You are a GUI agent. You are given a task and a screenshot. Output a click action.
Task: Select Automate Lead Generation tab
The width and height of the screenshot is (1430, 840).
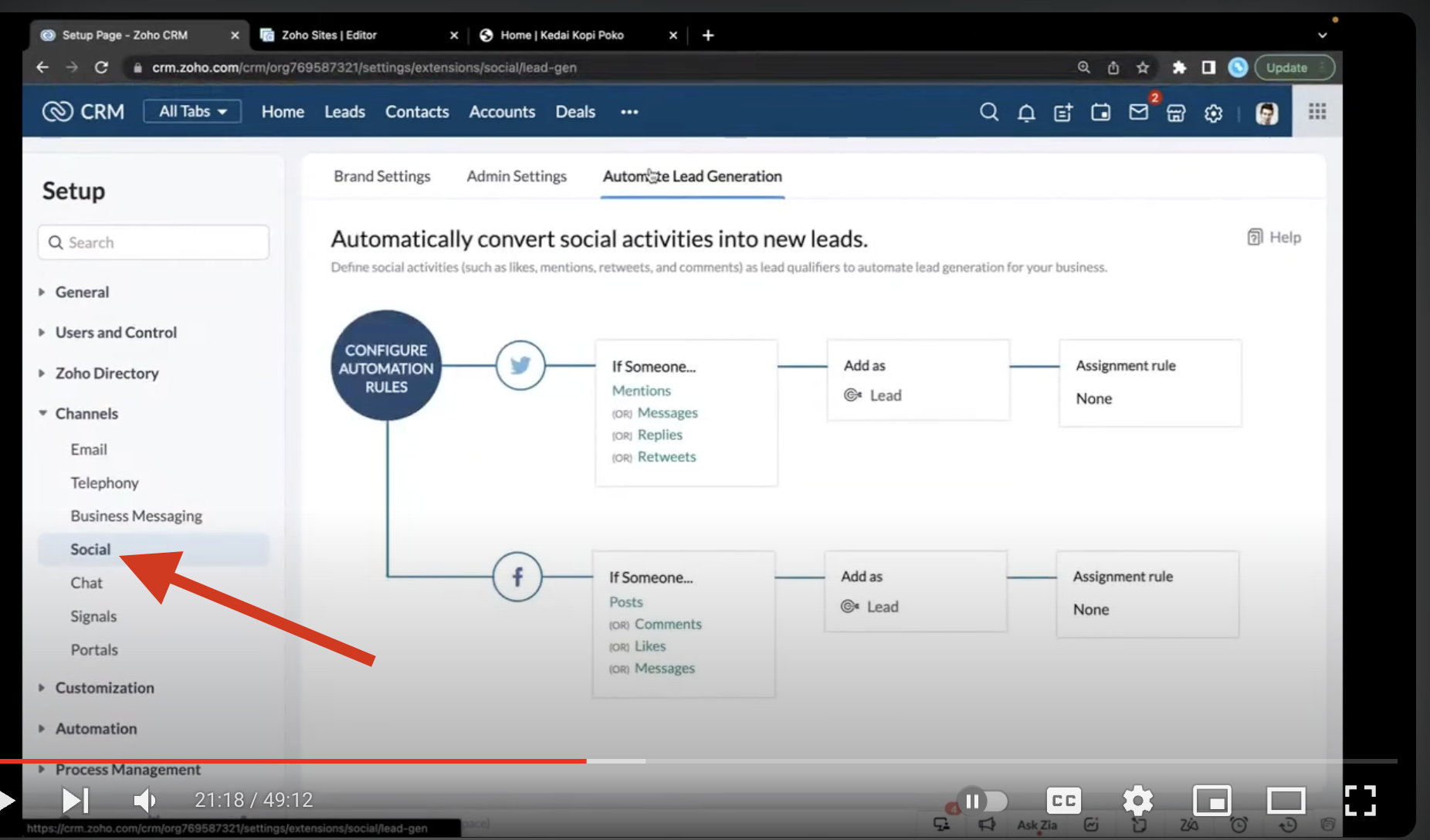[693, 176]
